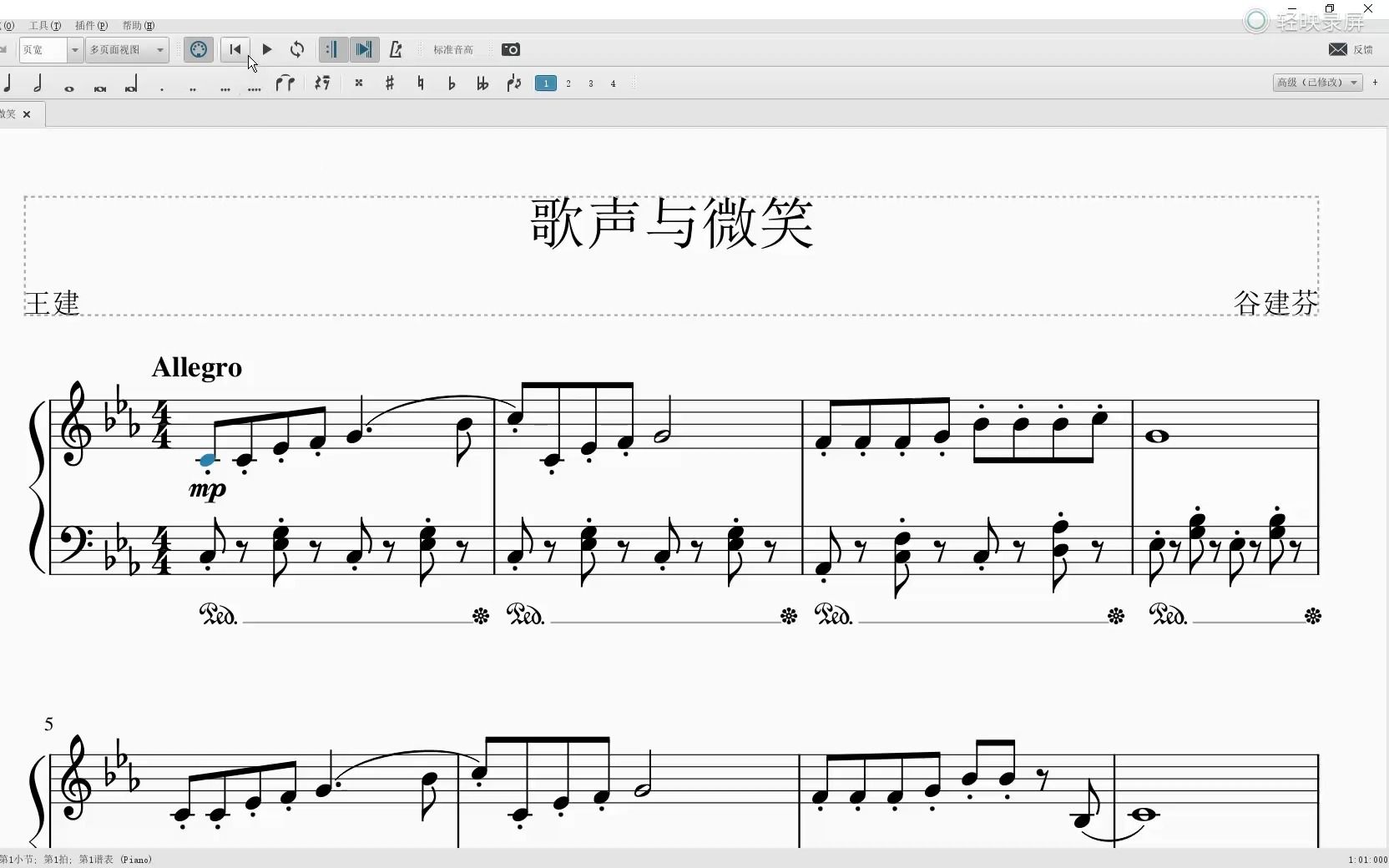This screenshot has width=1389, height=868.
Task: Open the 反馈 feedback link
Action: (x=1351, y=50)
